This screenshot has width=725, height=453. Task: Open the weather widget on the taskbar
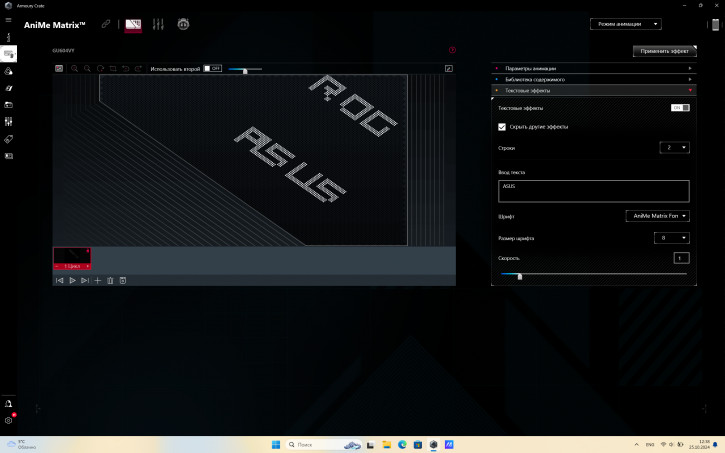click(22, 445)
